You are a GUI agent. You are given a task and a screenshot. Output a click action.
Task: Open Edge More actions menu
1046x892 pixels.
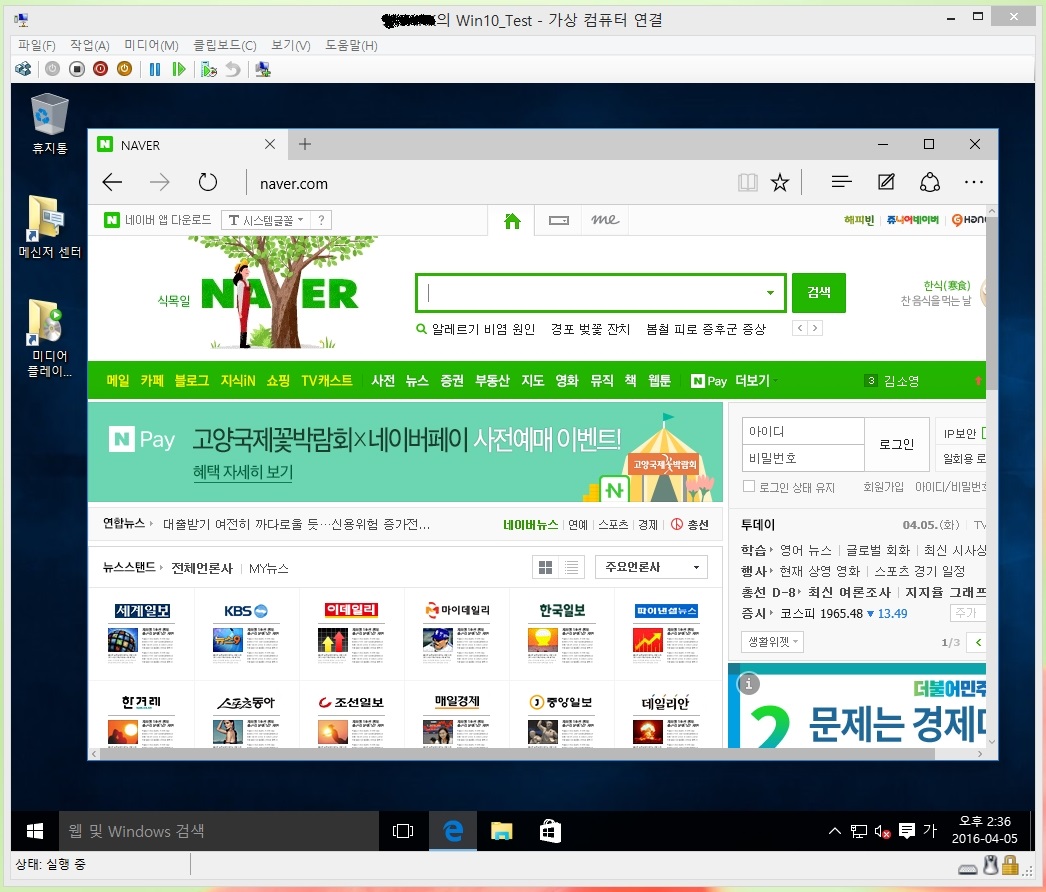click(973, 181)
